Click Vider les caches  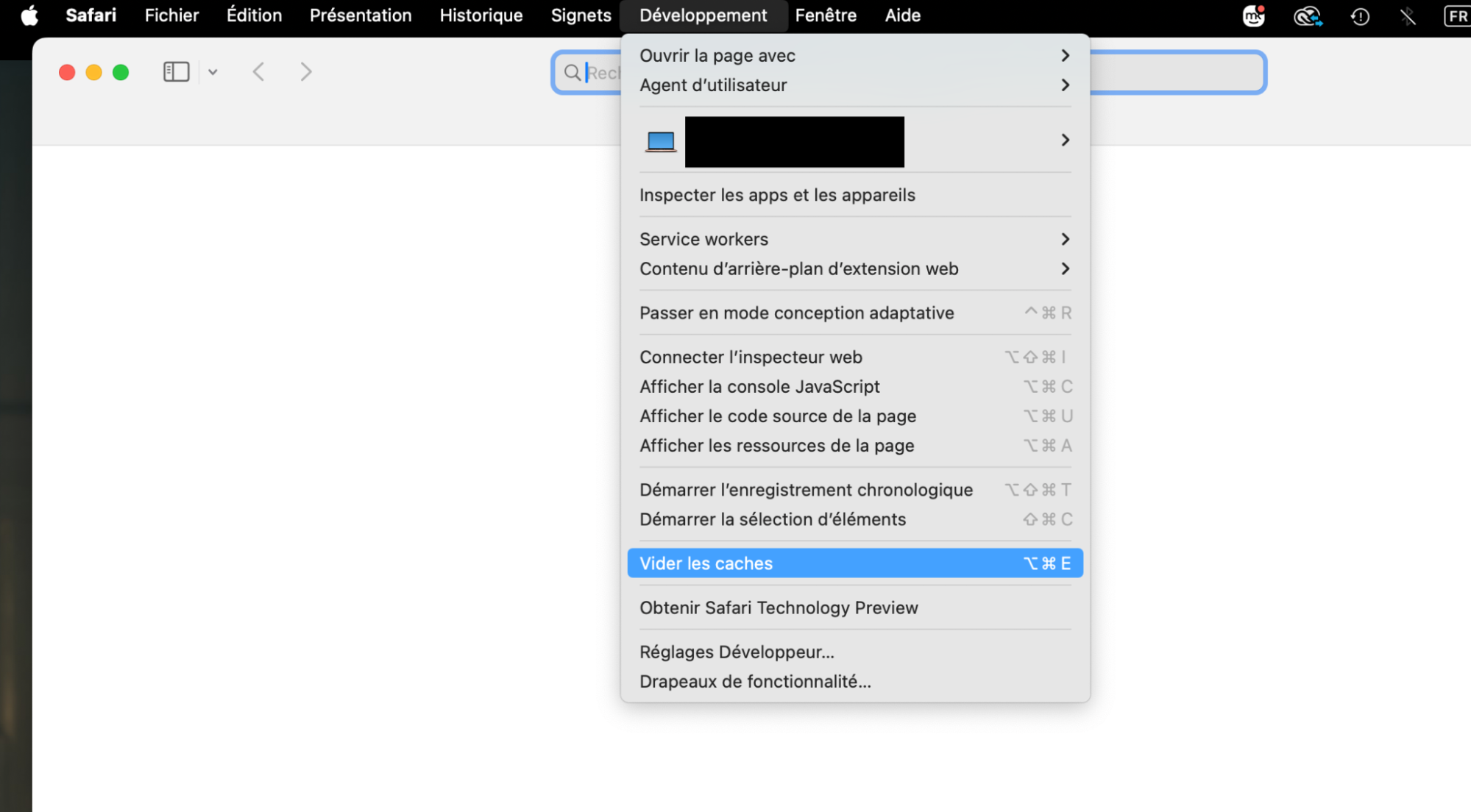pos(855,563)
